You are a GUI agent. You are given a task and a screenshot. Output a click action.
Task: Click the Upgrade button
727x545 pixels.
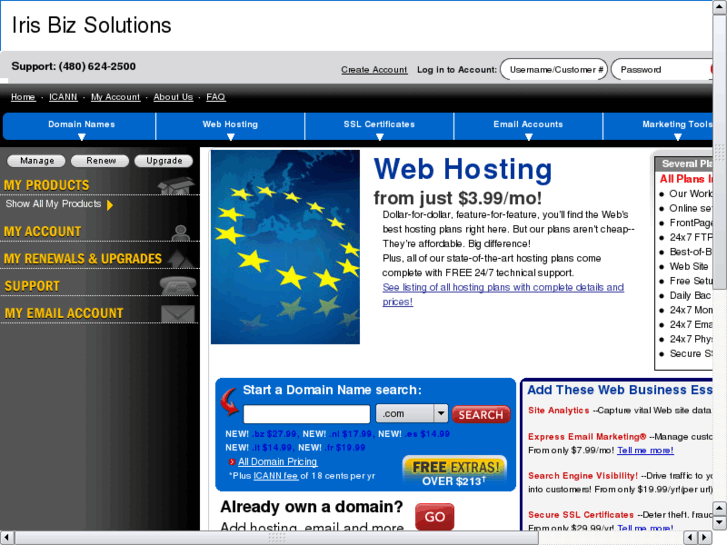pyautogui.click(x=164, y=160)
